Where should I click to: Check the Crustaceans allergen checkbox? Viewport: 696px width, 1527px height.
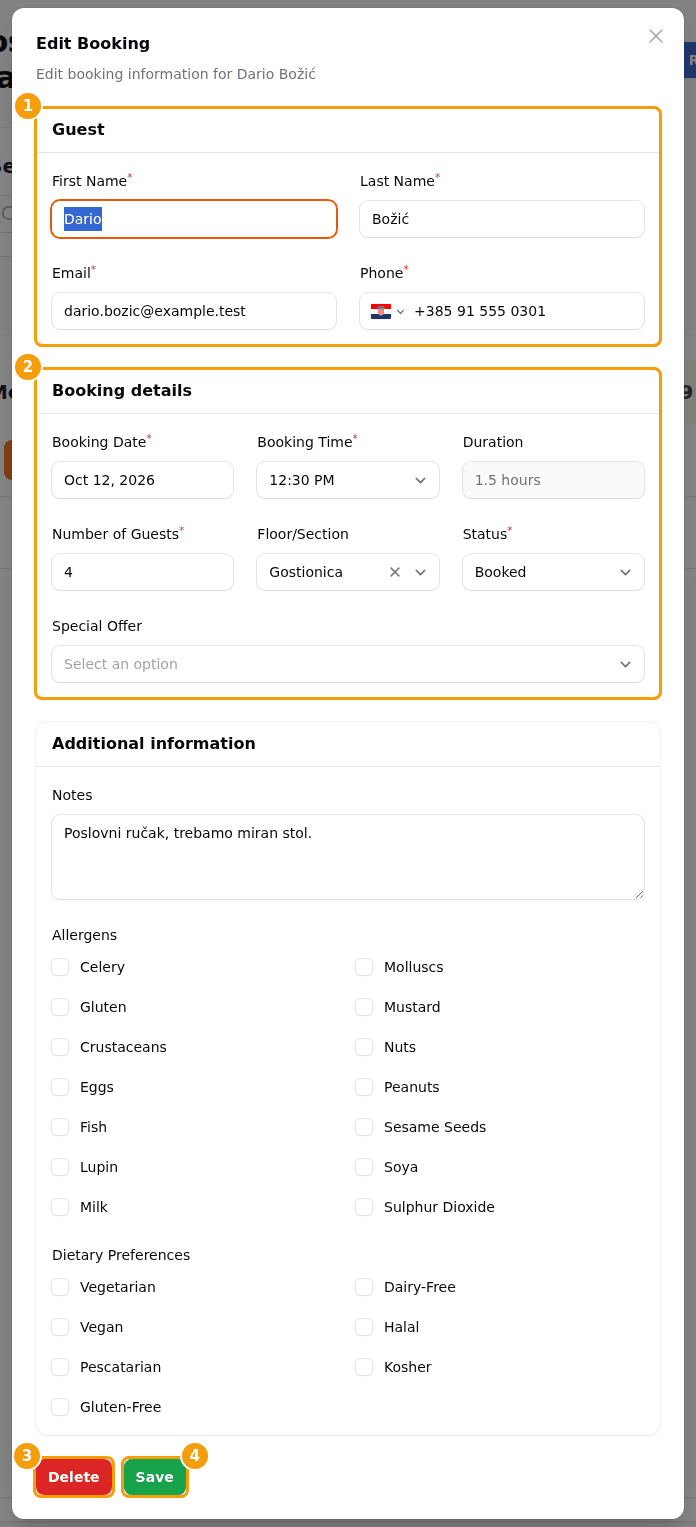tap(60, 1047)
